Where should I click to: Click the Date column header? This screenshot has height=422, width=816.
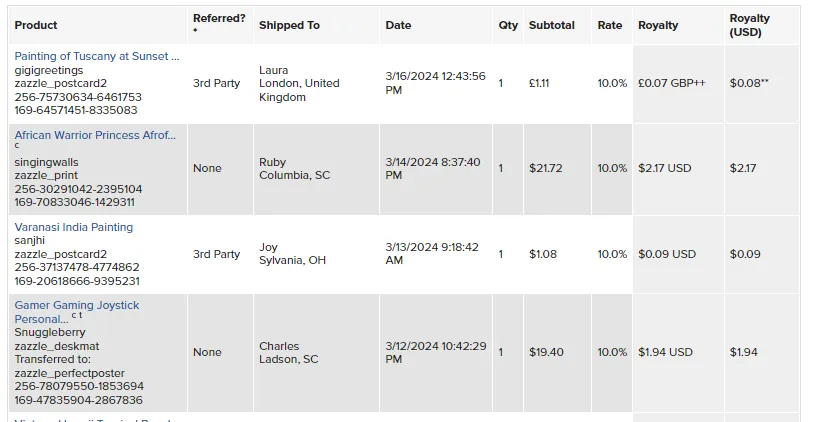click(x=398, y=25)
